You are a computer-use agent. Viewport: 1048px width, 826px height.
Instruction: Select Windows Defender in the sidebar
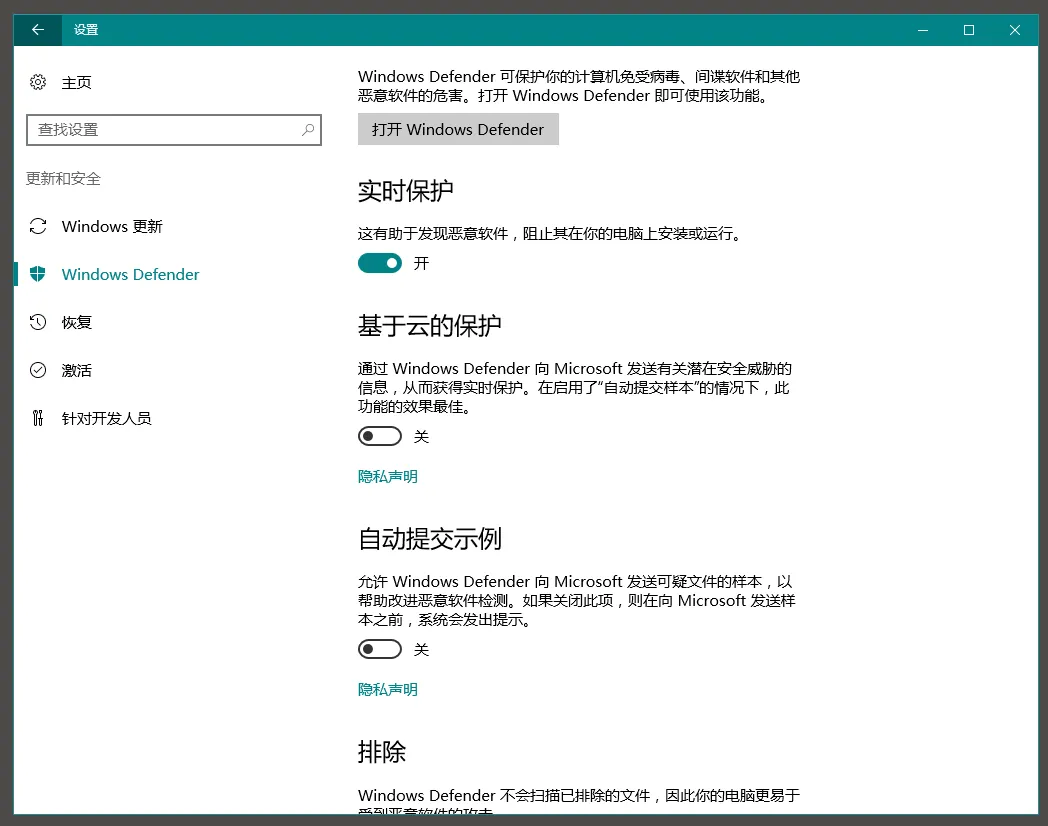pos(130,275)
